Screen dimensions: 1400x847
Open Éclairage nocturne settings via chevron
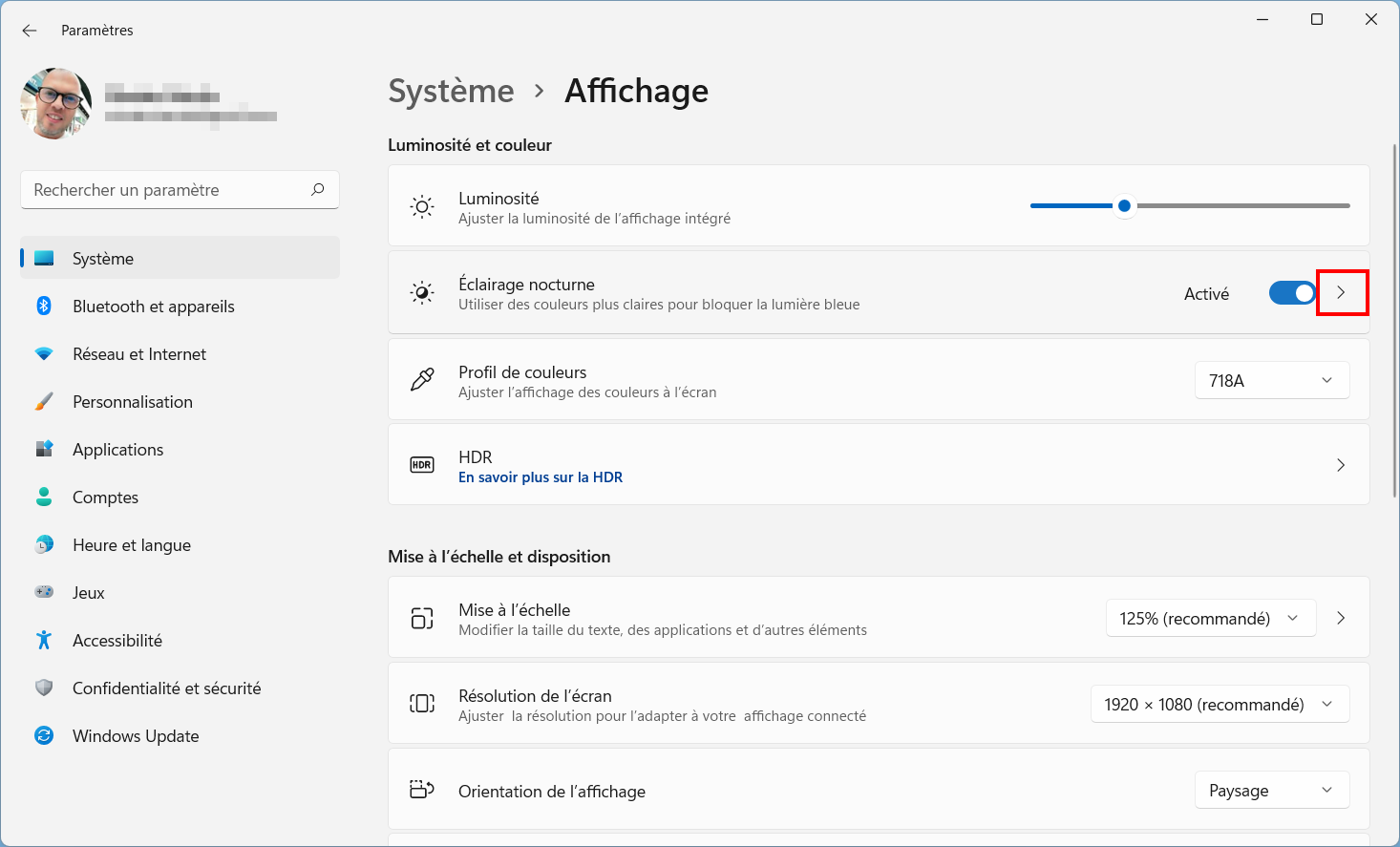point(1342,293)
